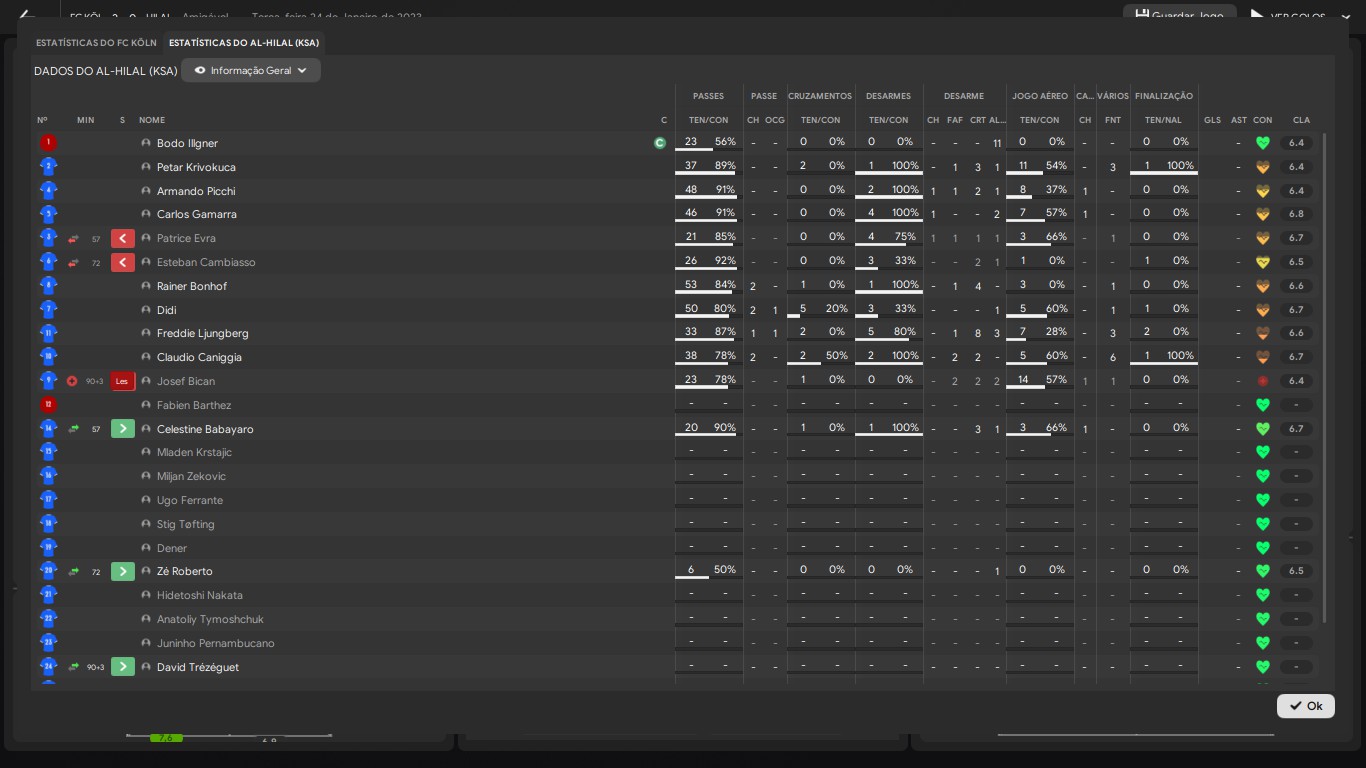Viewport: 1366px width, 768px height.
Task: Sort by the GLS column header
Action: pos(1213,120)
